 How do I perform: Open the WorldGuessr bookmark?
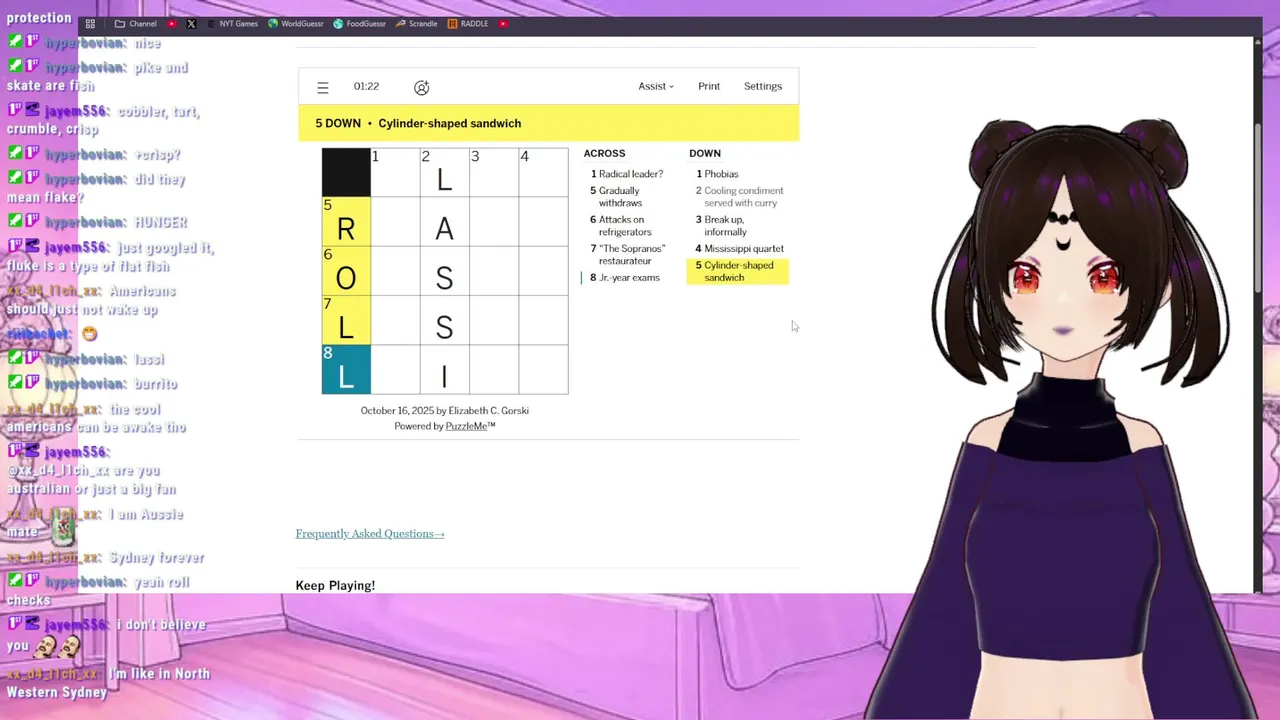point(296,23)
